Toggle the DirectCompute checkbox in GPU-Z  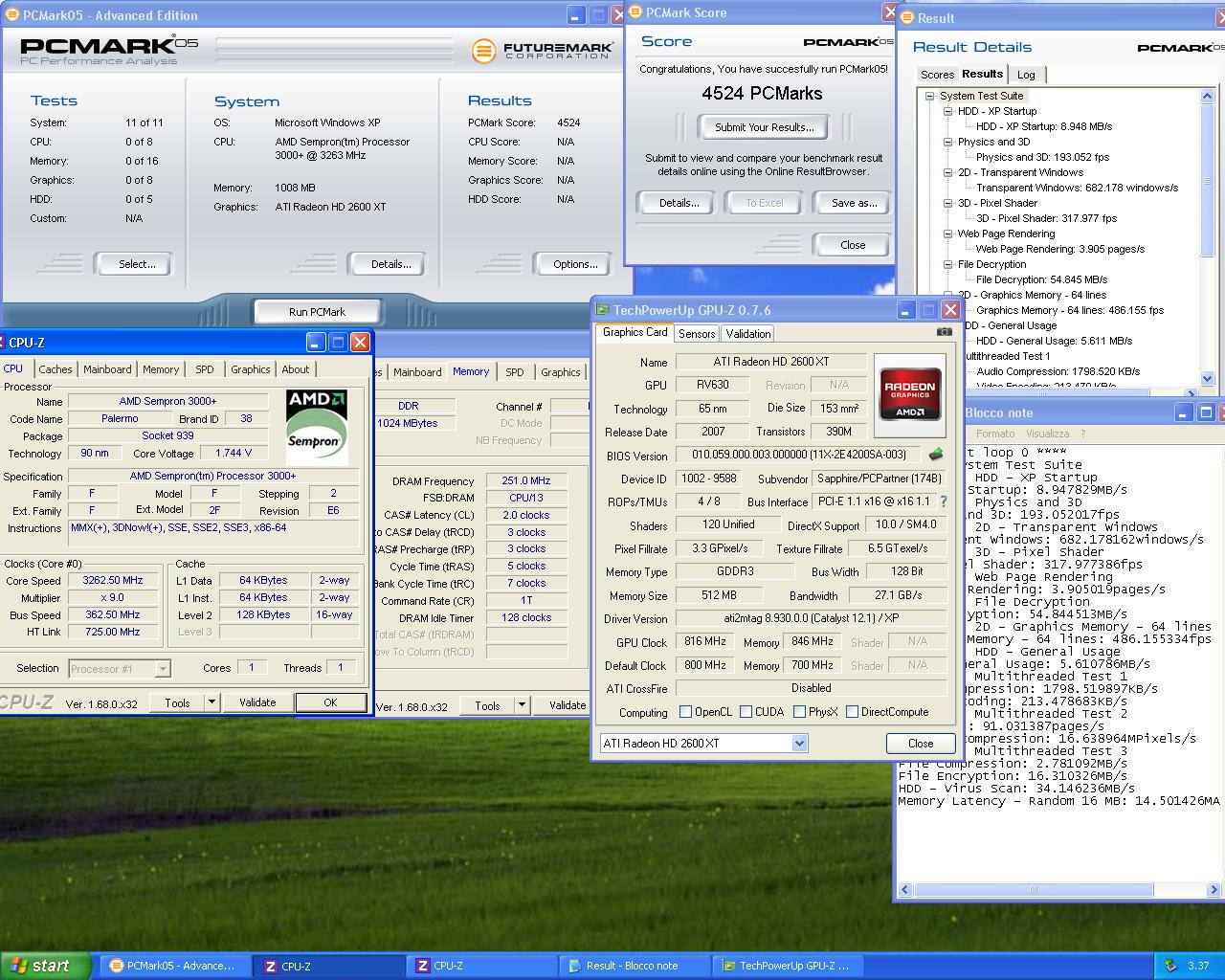(852, 711)
